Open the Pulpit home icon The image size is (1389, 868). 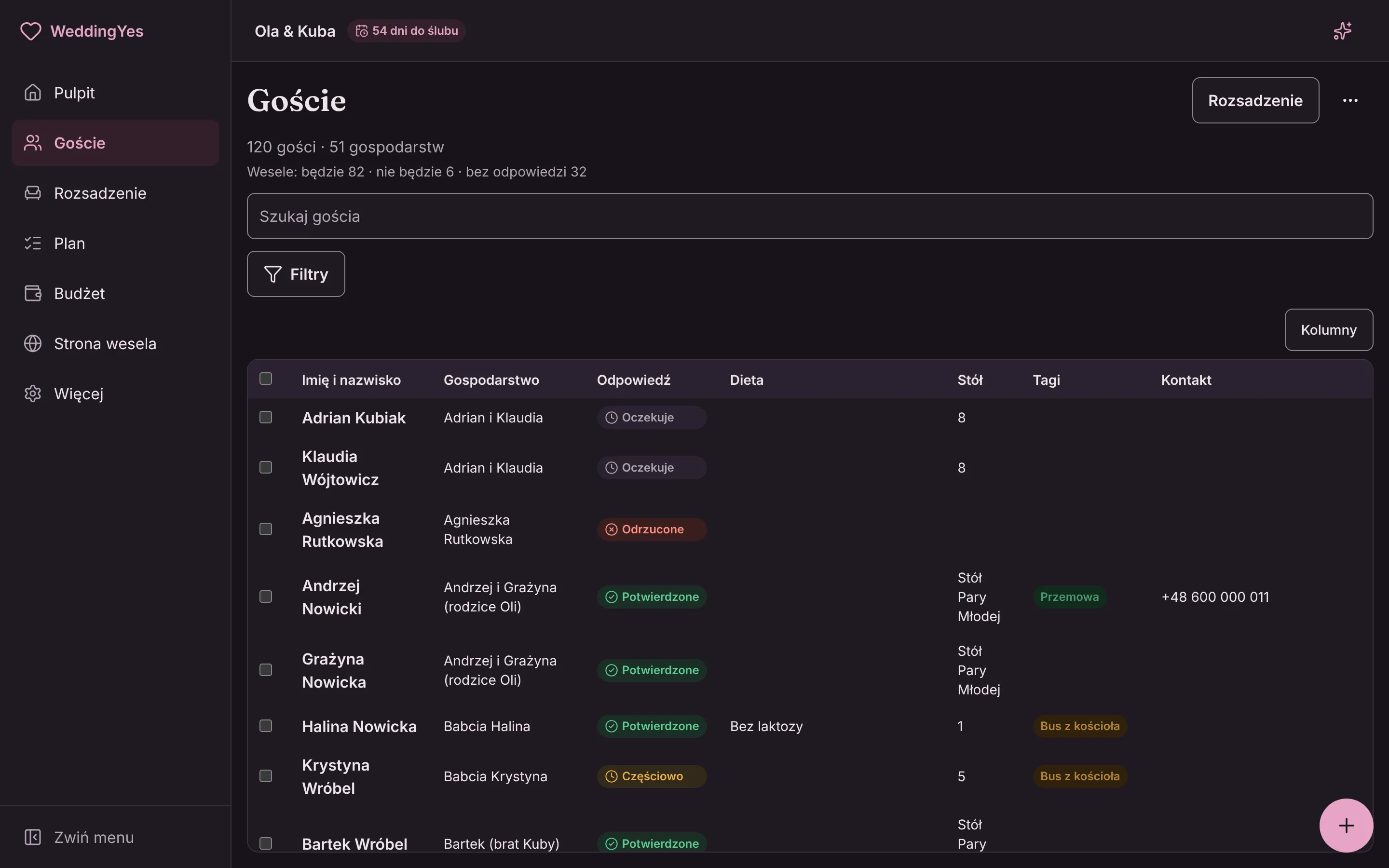[x=33, y=93]
